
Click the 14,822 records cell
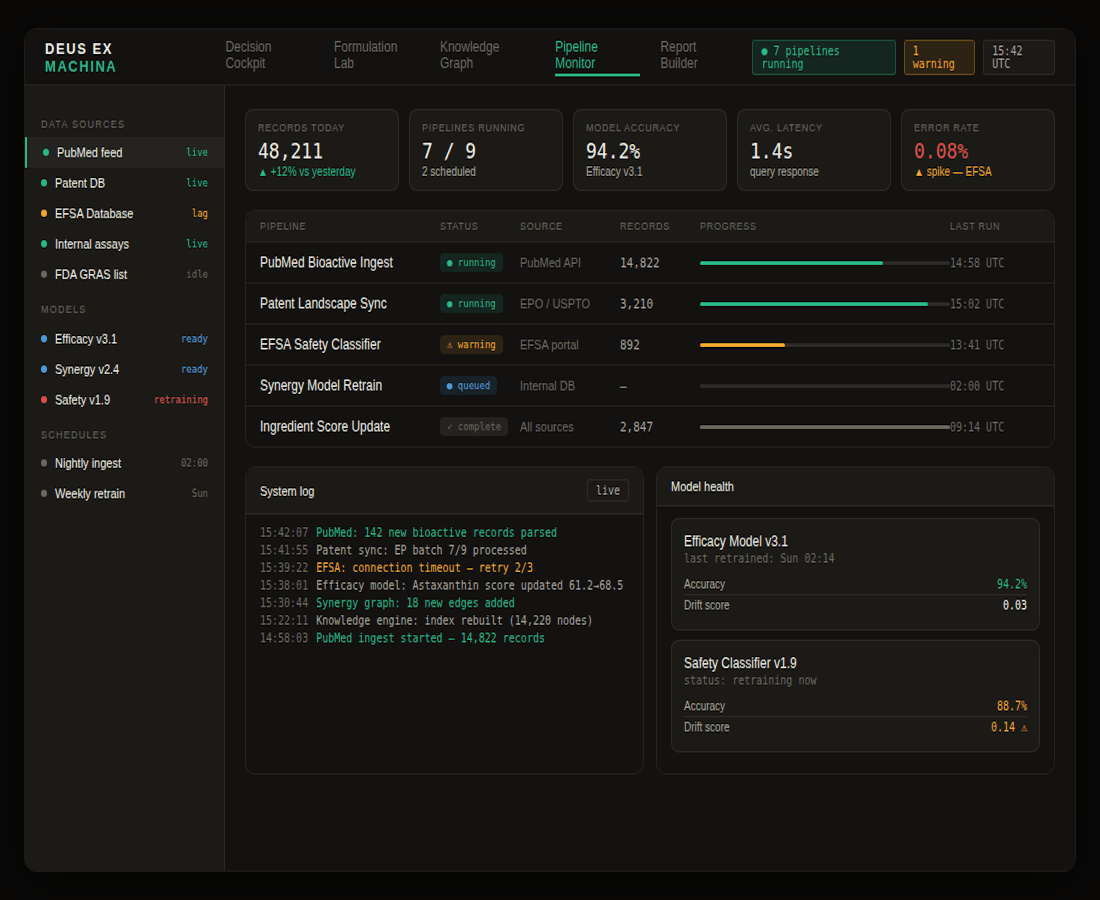coord(639,263)
